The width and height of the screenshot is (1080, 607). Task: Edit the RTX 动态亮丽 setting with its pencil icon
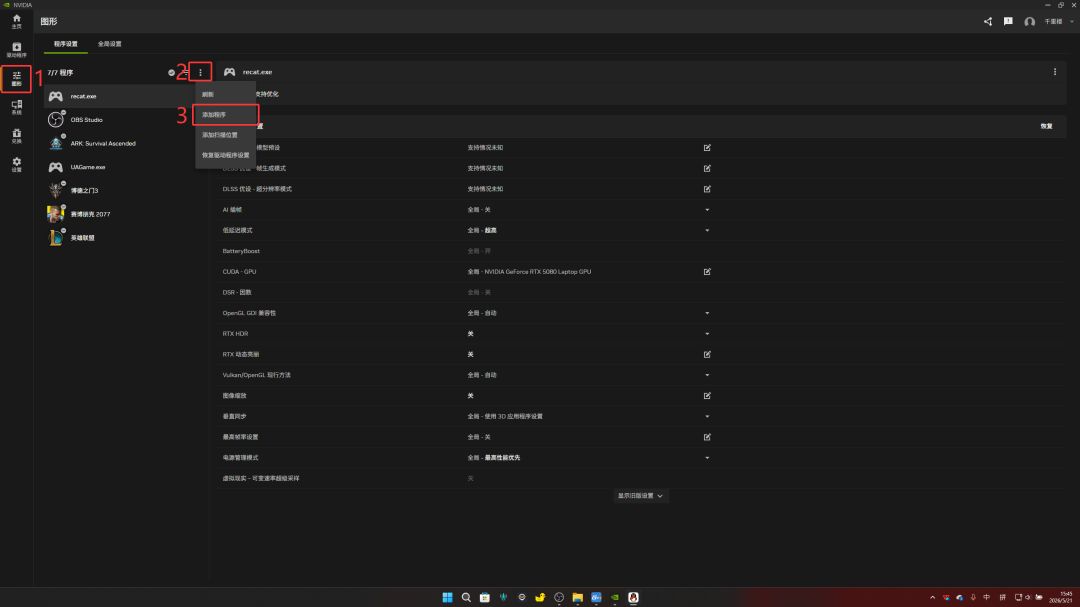point(707,354)
